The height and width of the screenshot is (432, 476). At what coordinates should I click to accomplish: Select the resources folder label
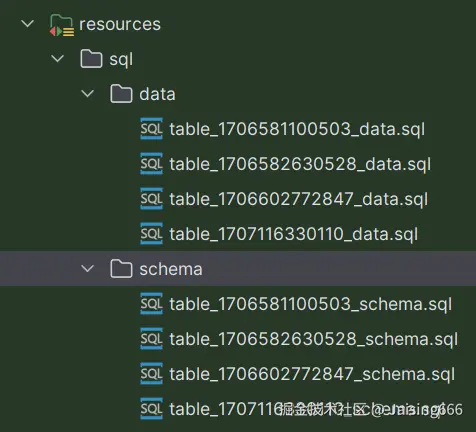120,24
